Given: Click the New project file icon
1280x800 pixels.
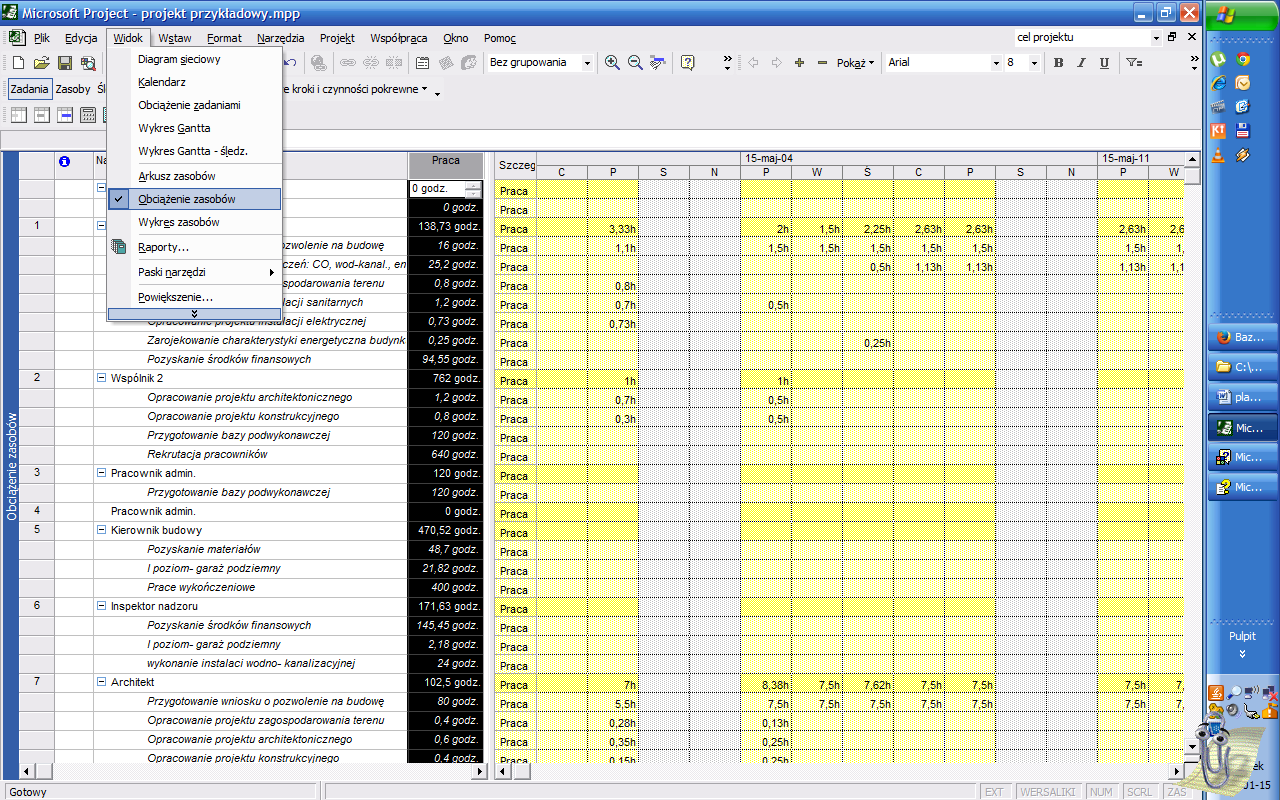Looking at the screenshot, I should [x=18, y=63].
